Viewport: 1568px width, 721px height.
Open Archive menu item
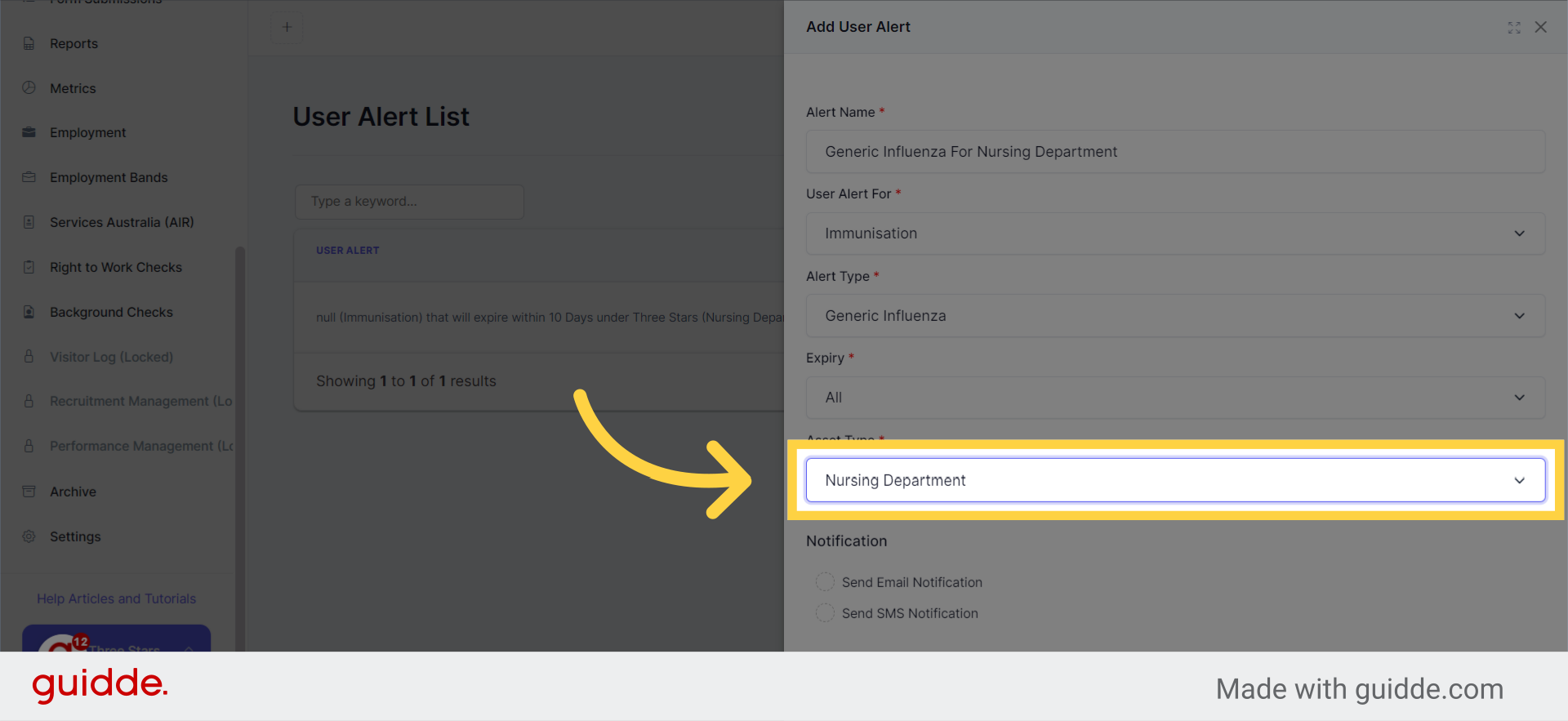pos(73,492)
